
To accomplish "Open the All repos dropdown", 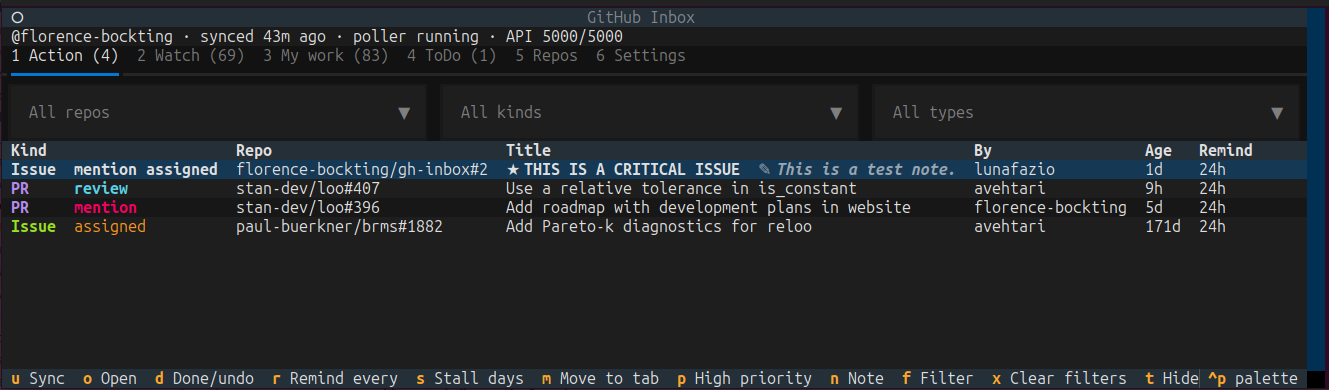I will click(218, 113).
